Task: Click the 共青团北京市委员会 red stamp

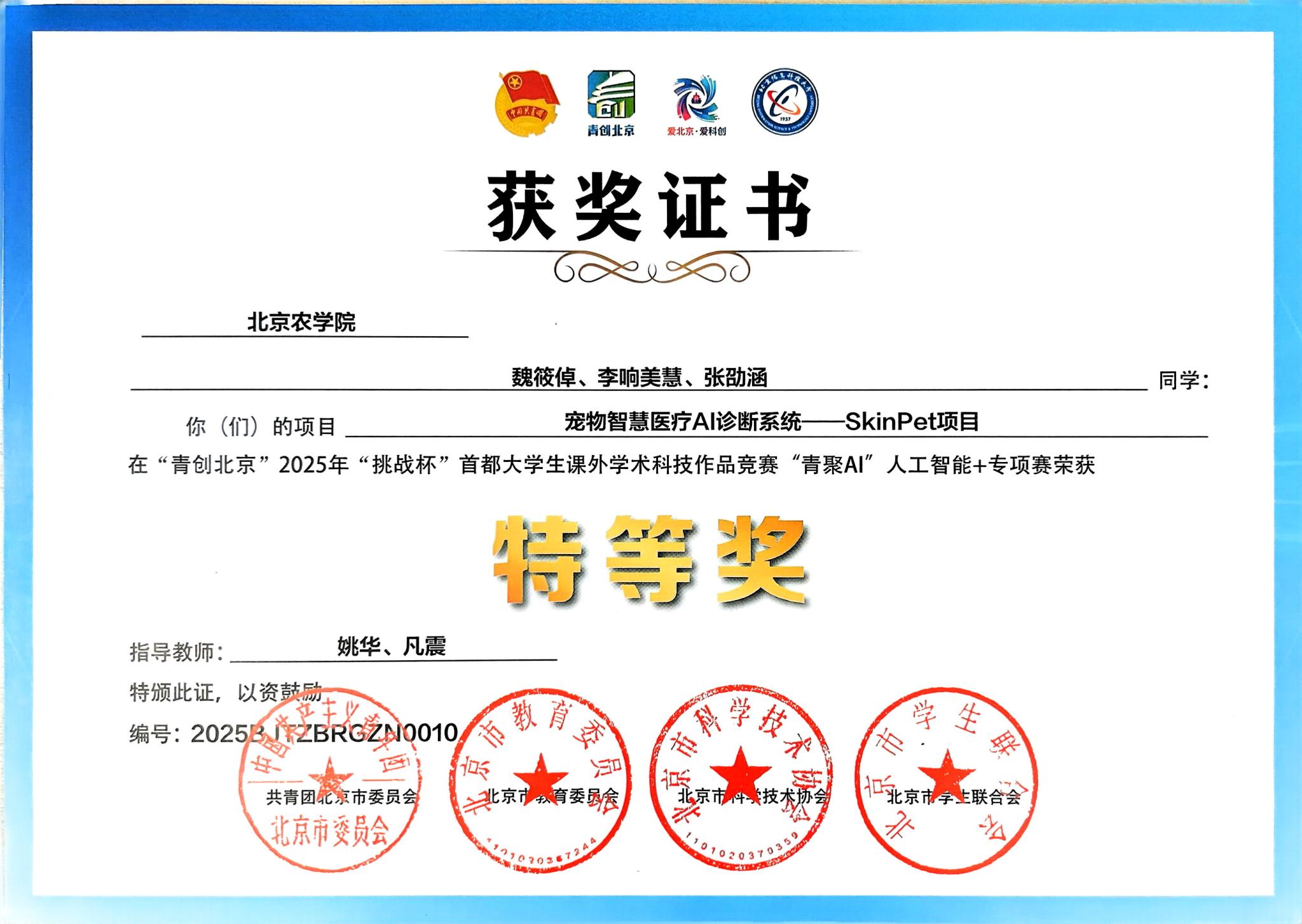Action: tap(330, 779)
